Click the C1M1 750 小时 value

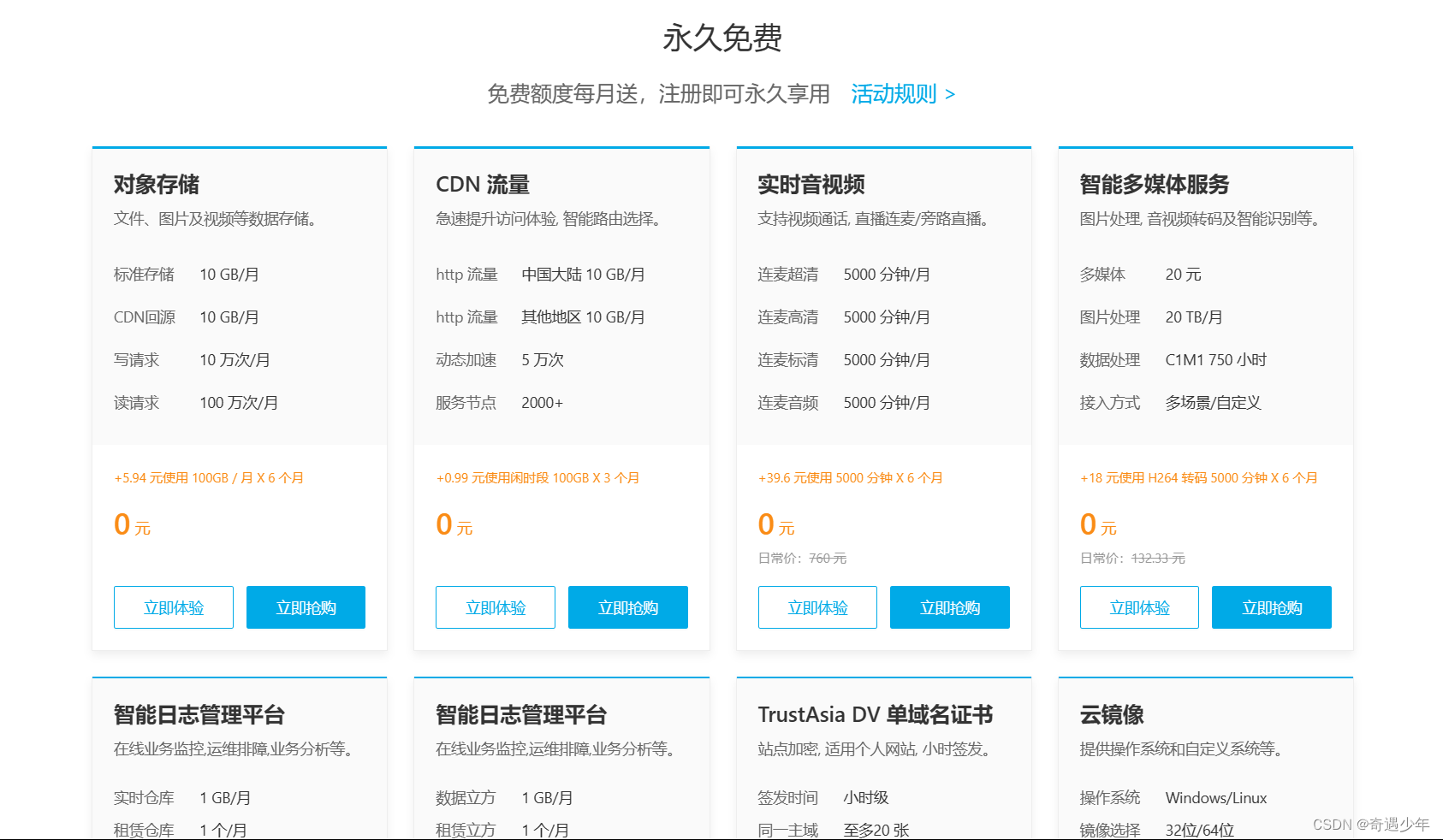pyautogui.click(x=1216, y=360)
